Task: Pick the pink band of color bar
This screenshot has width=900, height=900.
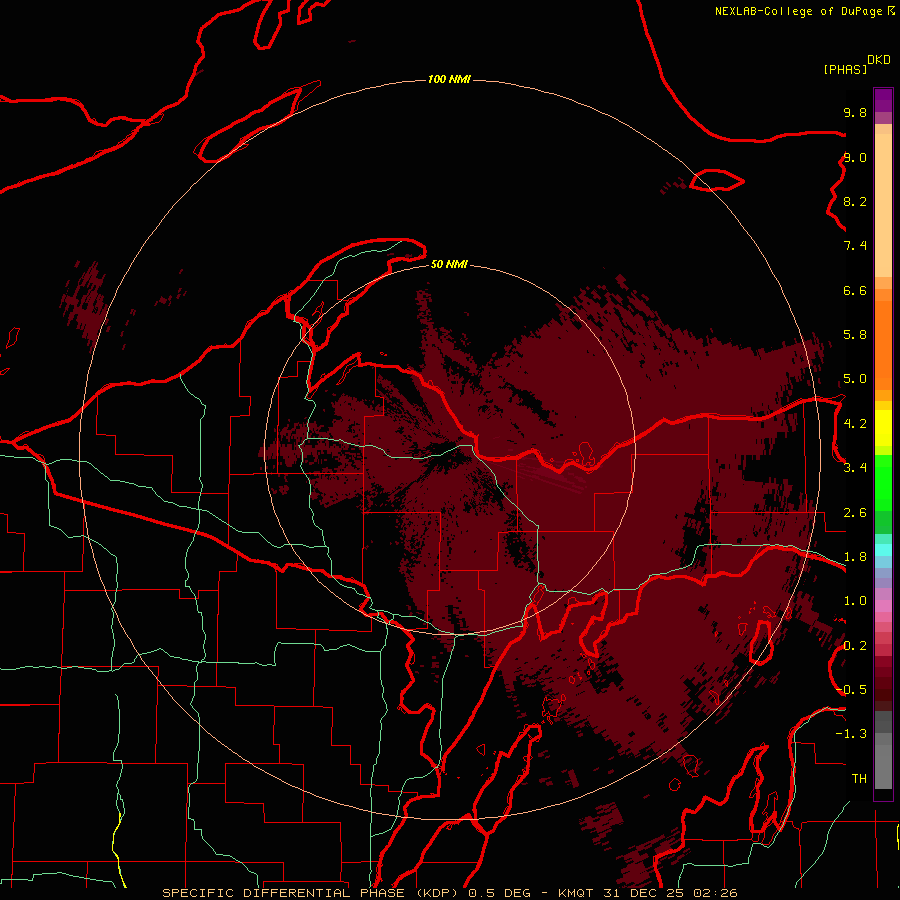Action: 883,606
